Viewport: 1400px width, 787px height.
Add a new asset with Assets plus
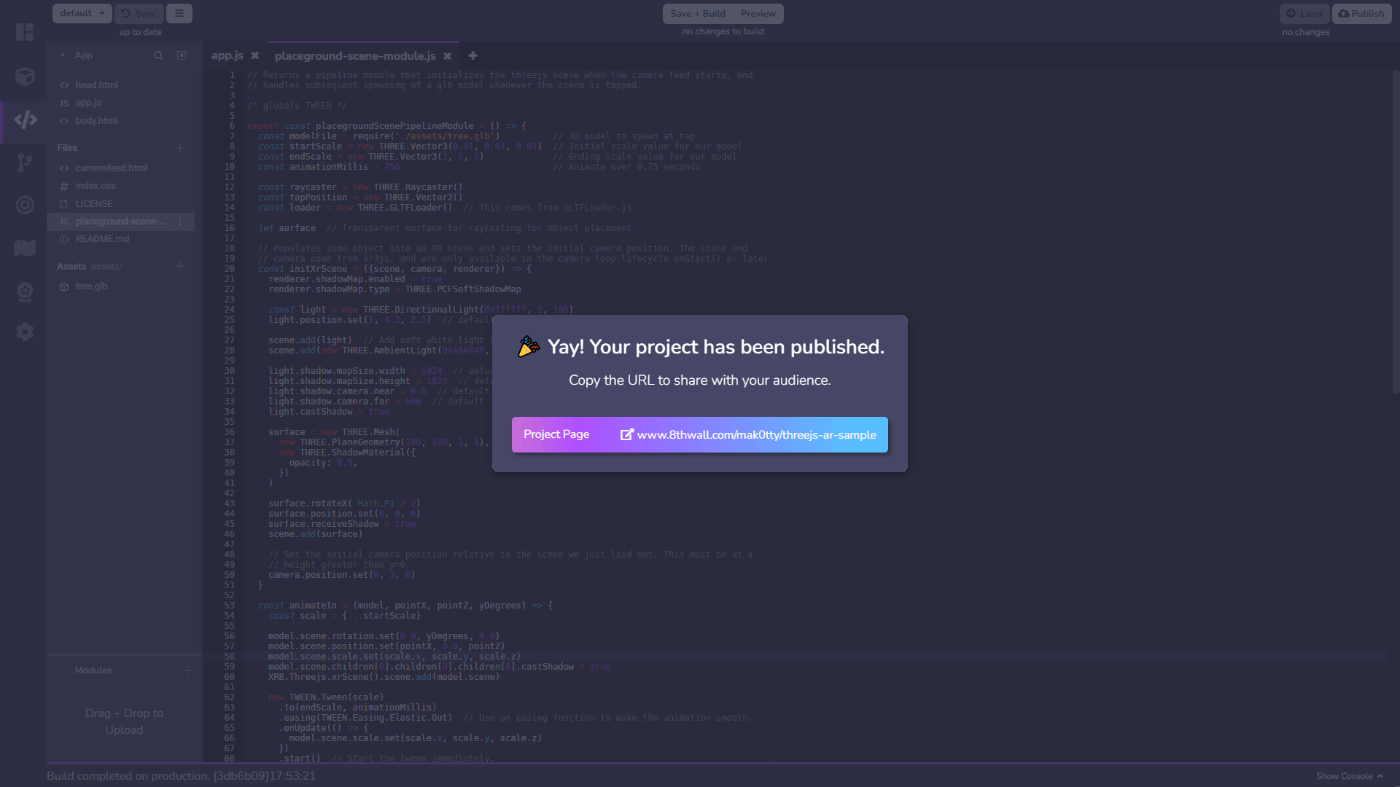(x=181, y=266)
